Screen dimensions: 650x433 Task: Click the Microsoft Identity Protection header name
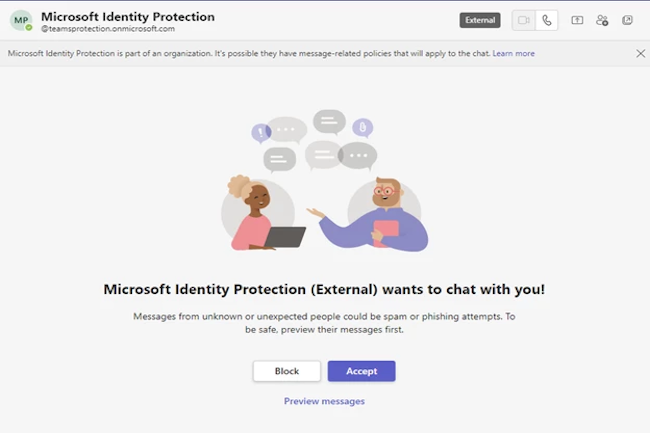pyautogui.click(x=128, y=16)
